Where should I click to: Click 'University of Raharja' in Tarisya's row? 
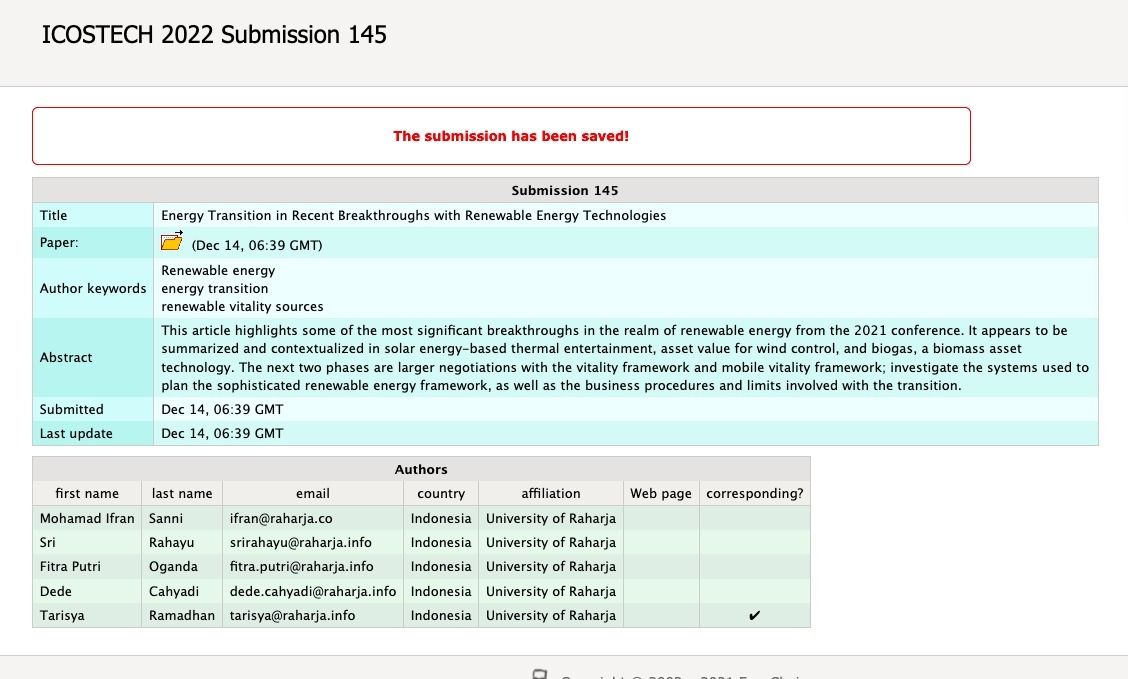[551, 616]
